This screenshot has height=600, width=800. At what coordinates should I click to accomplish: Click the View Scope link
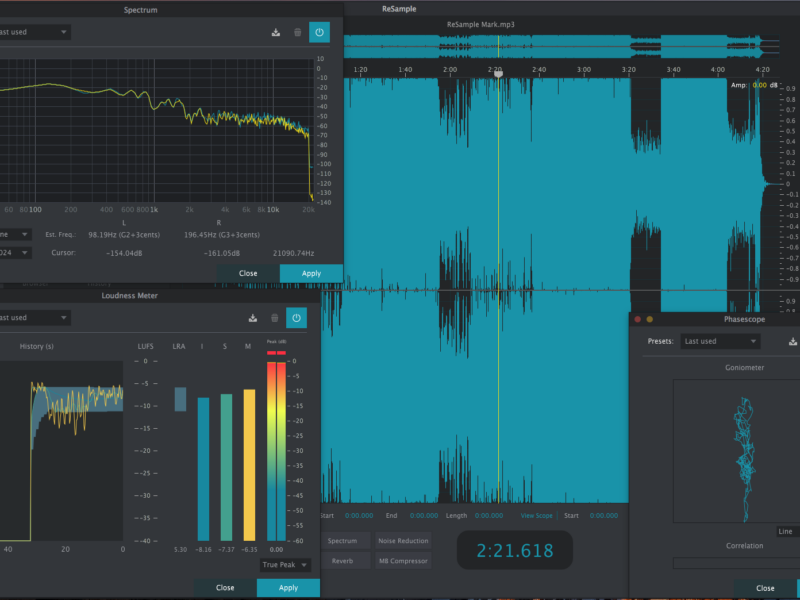coord(536,516)
